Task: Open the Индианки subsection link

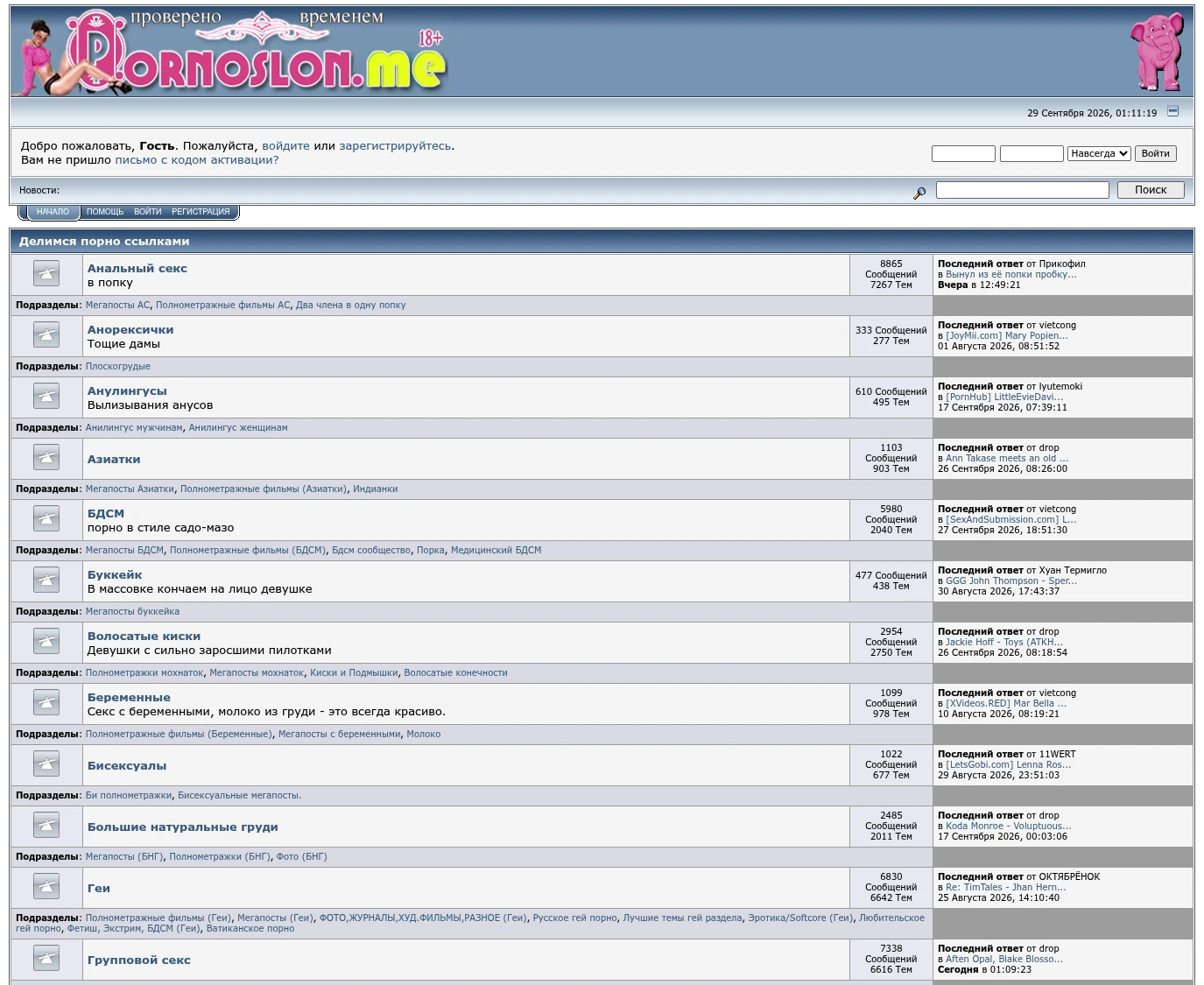Action: point(375,489)
